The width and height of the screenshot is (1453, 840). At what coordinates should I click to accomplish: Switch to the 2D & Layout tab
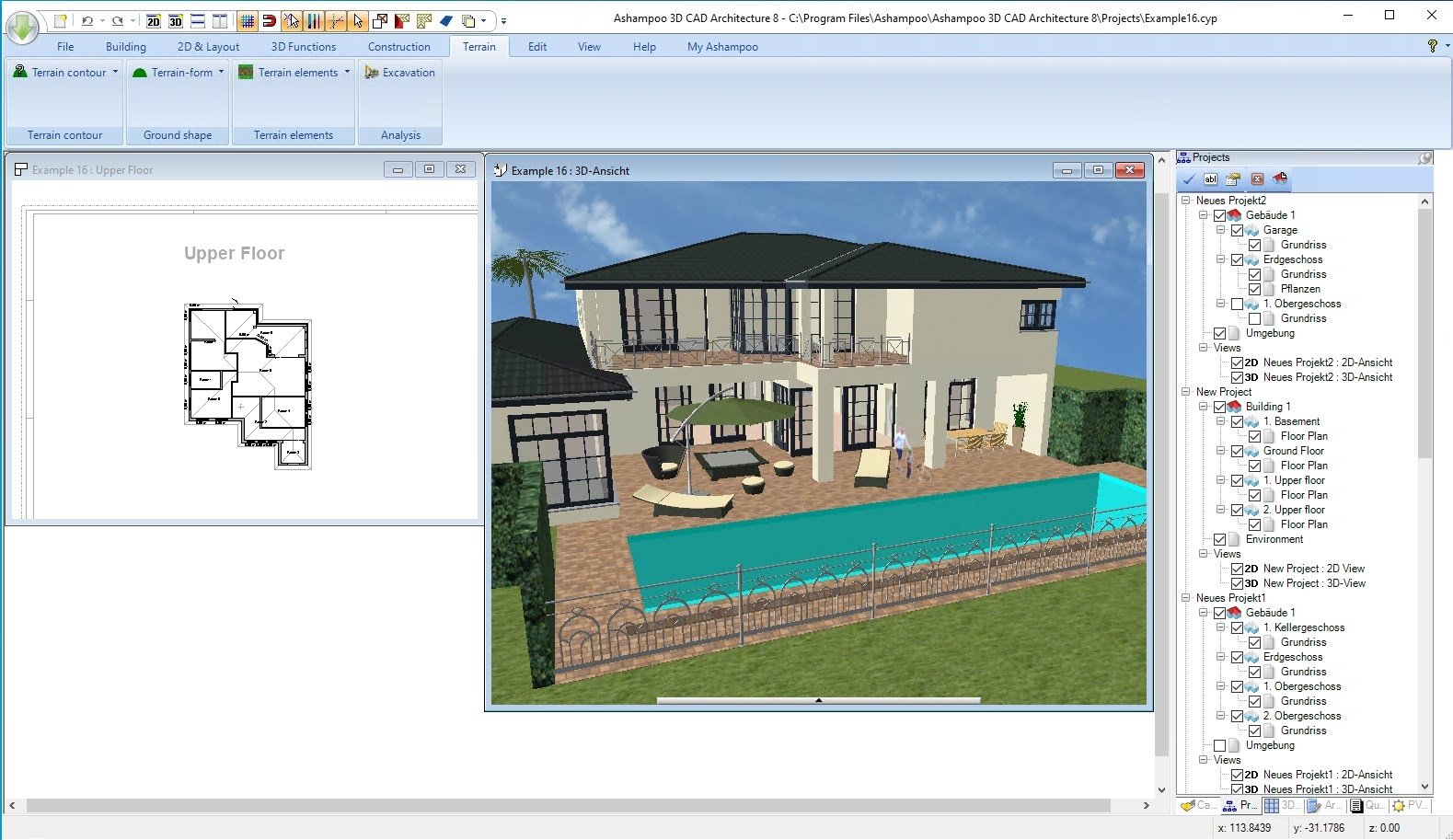coord(208,47)
